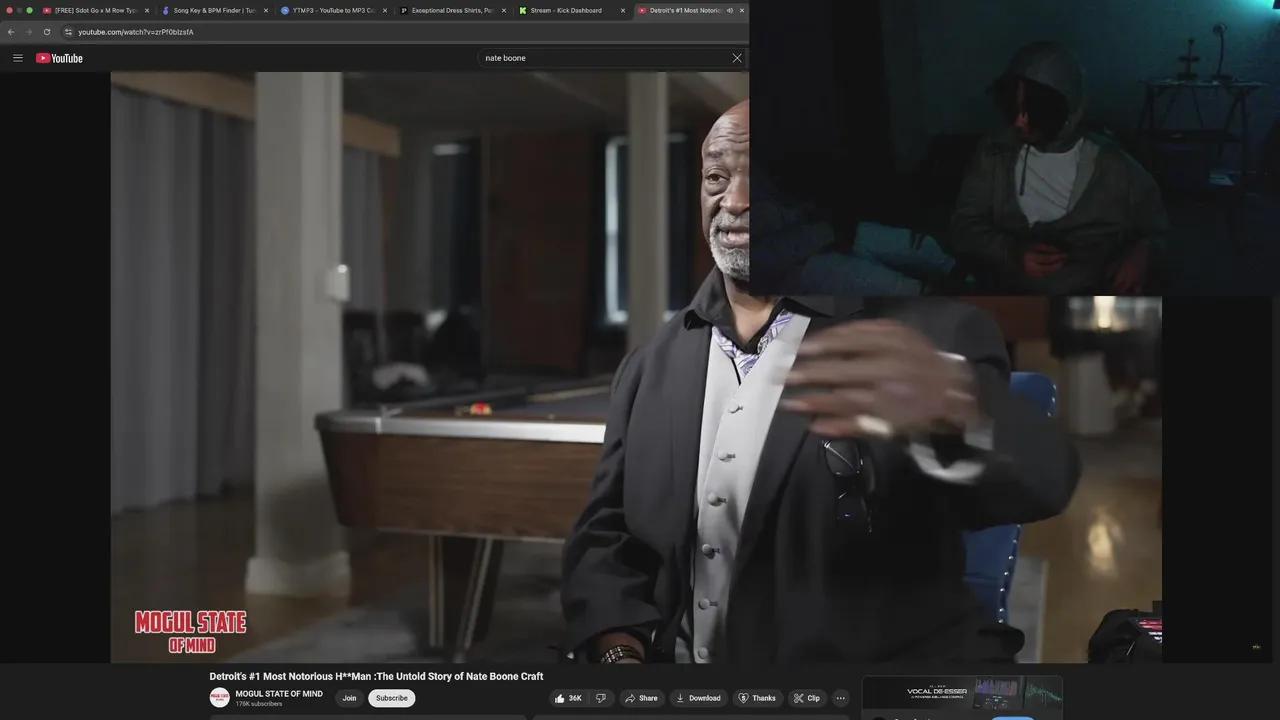1280x720 pixels.
Task: Click the YouTube logo
Action: [59, 58]
